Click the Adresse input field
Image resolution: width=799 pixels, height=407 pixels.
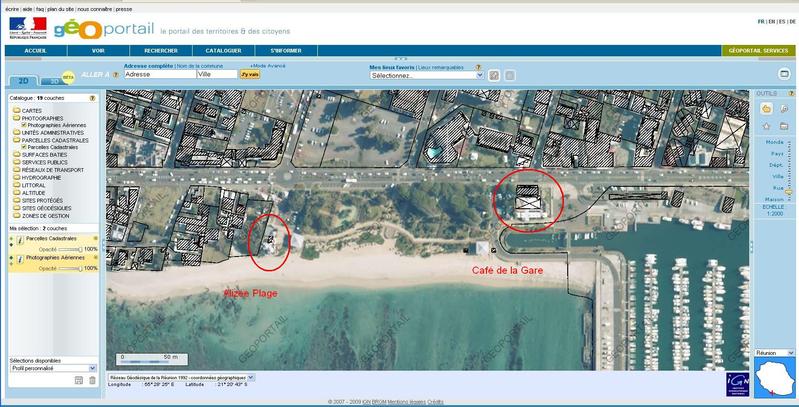158,74
